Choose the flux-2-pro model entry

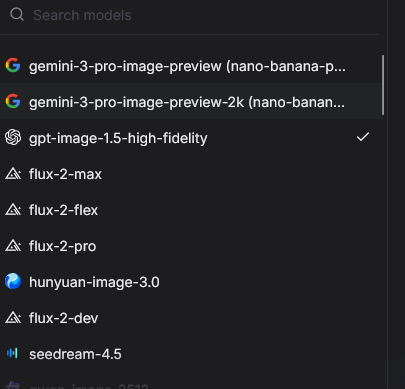[191, 246]
